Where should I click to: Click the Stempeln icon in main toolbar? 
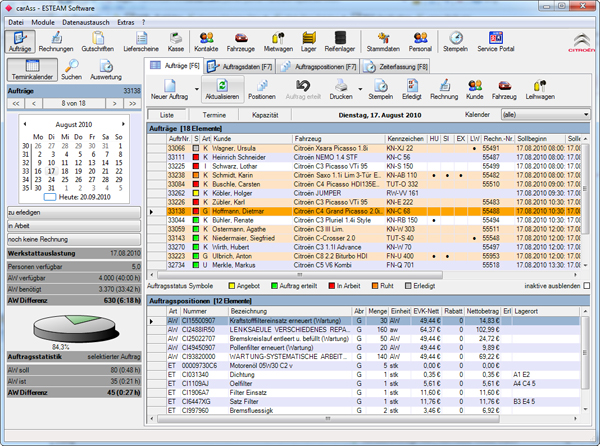[455, 41]
